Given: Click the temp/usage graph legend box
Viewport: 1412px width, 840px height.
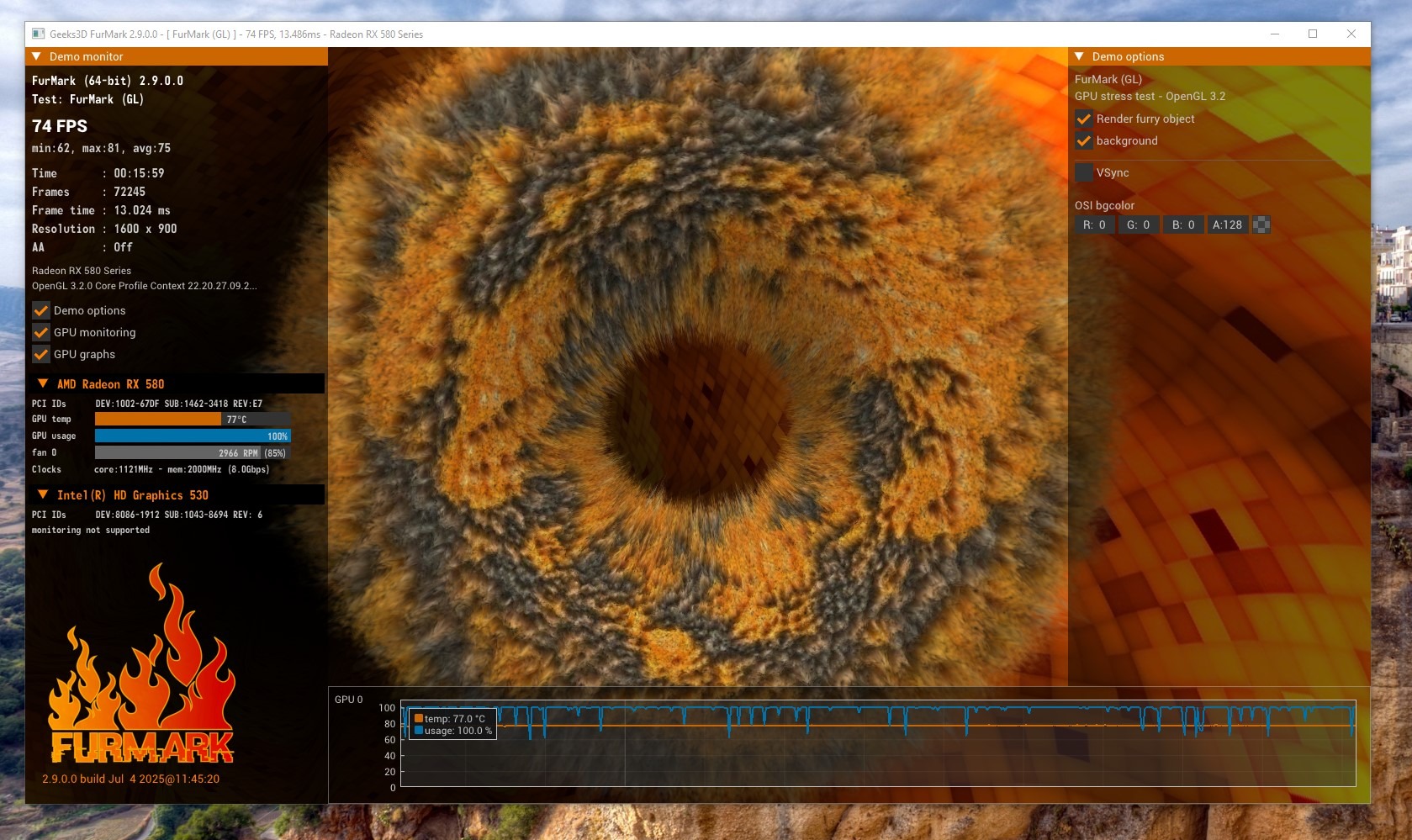Looking at the screenshot, I should tap(452, 724).
